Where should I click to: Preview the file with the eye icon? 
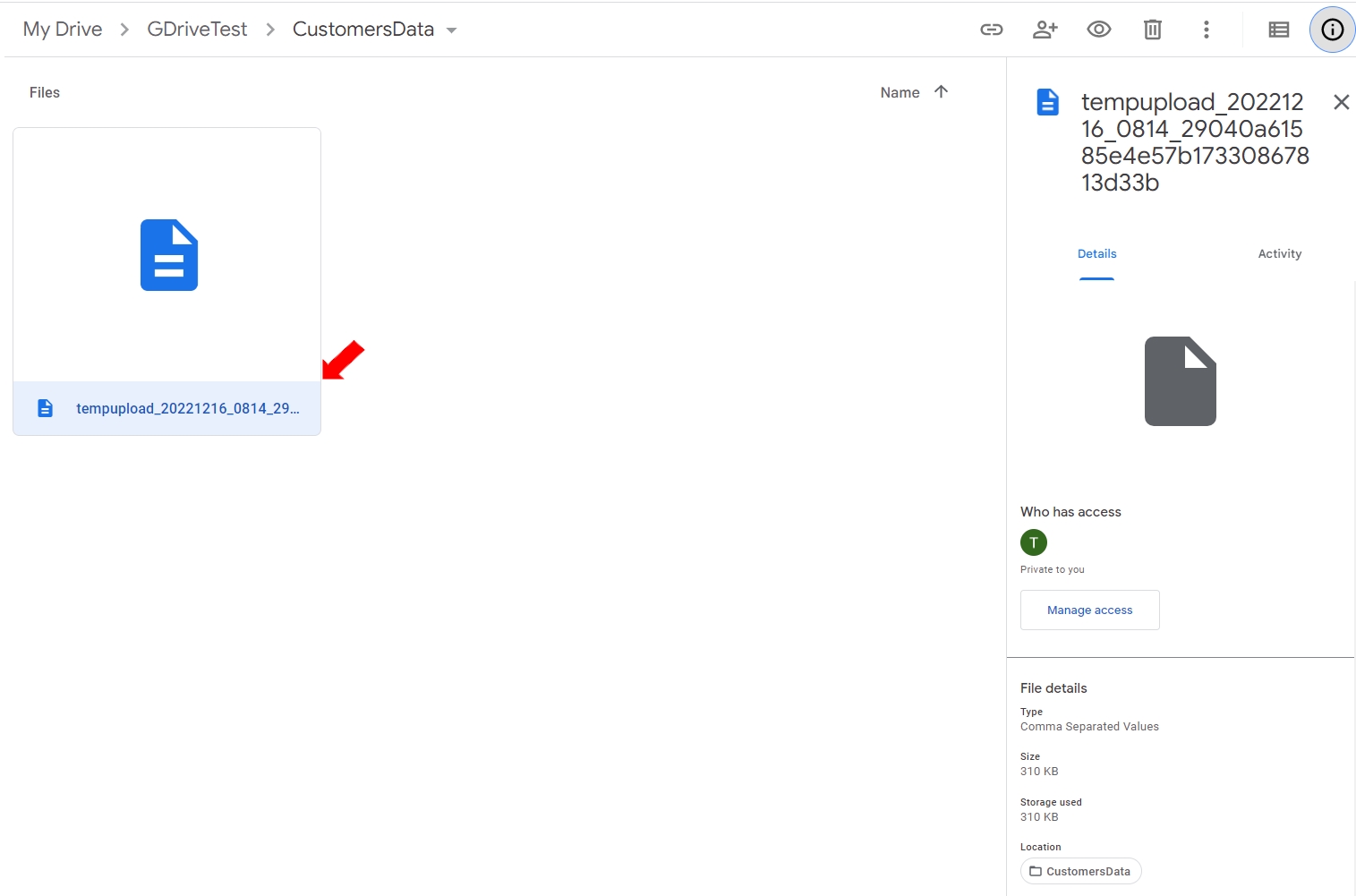(1098, 30)
